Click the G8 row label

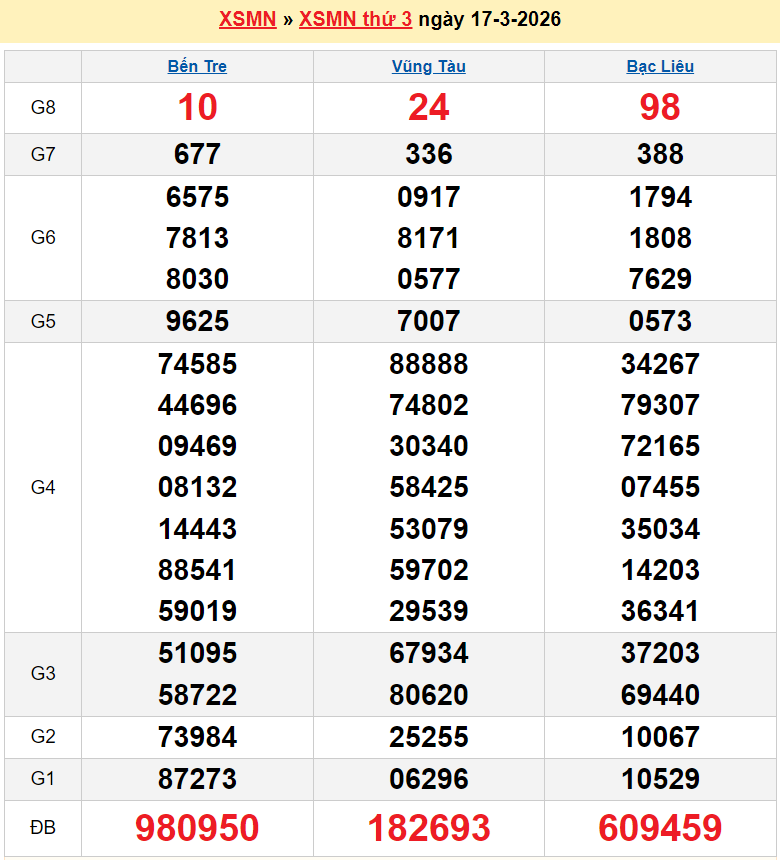43,108
